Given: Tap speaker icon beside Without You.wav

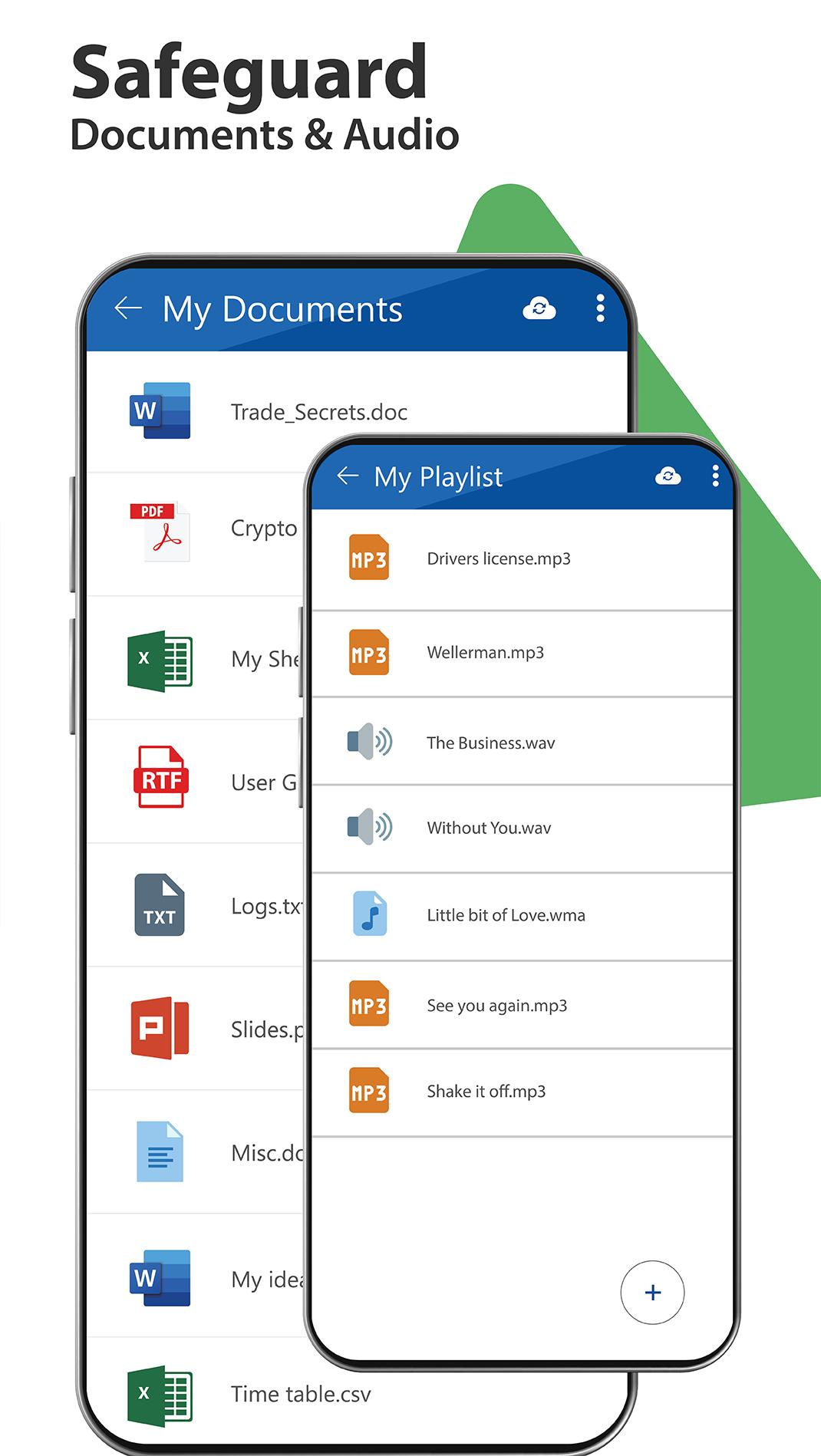Looking at the screenshot, I should (370, 826).
